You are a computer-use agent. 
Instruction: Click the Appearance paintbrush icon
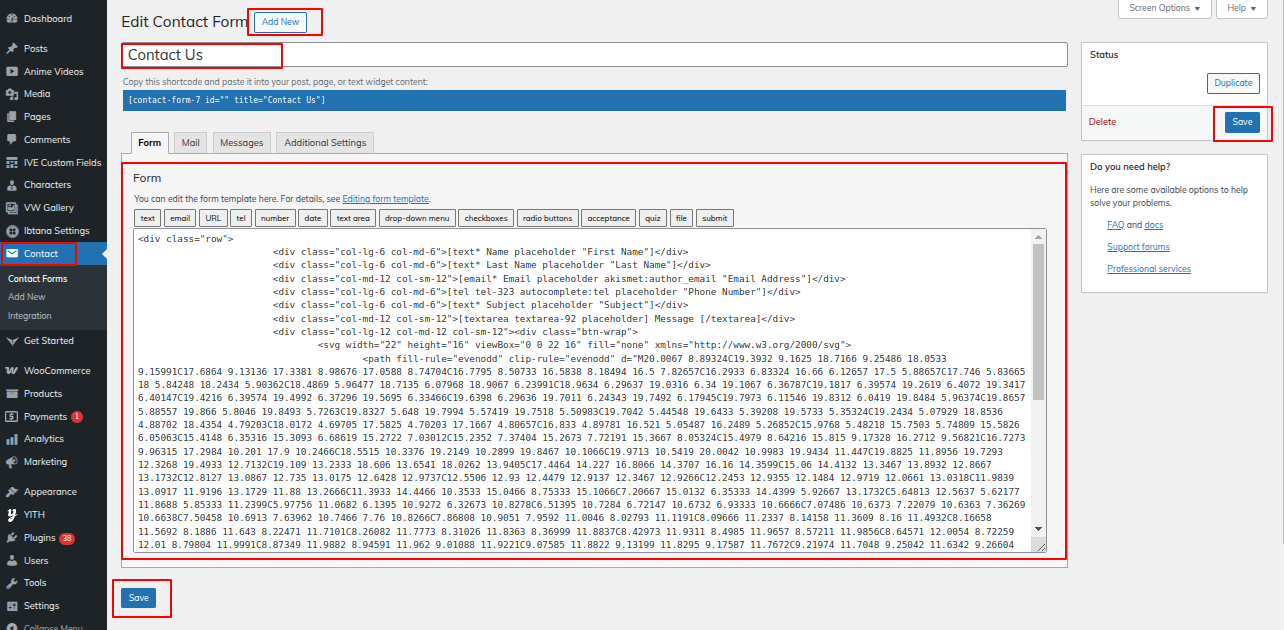pos(11,492)
